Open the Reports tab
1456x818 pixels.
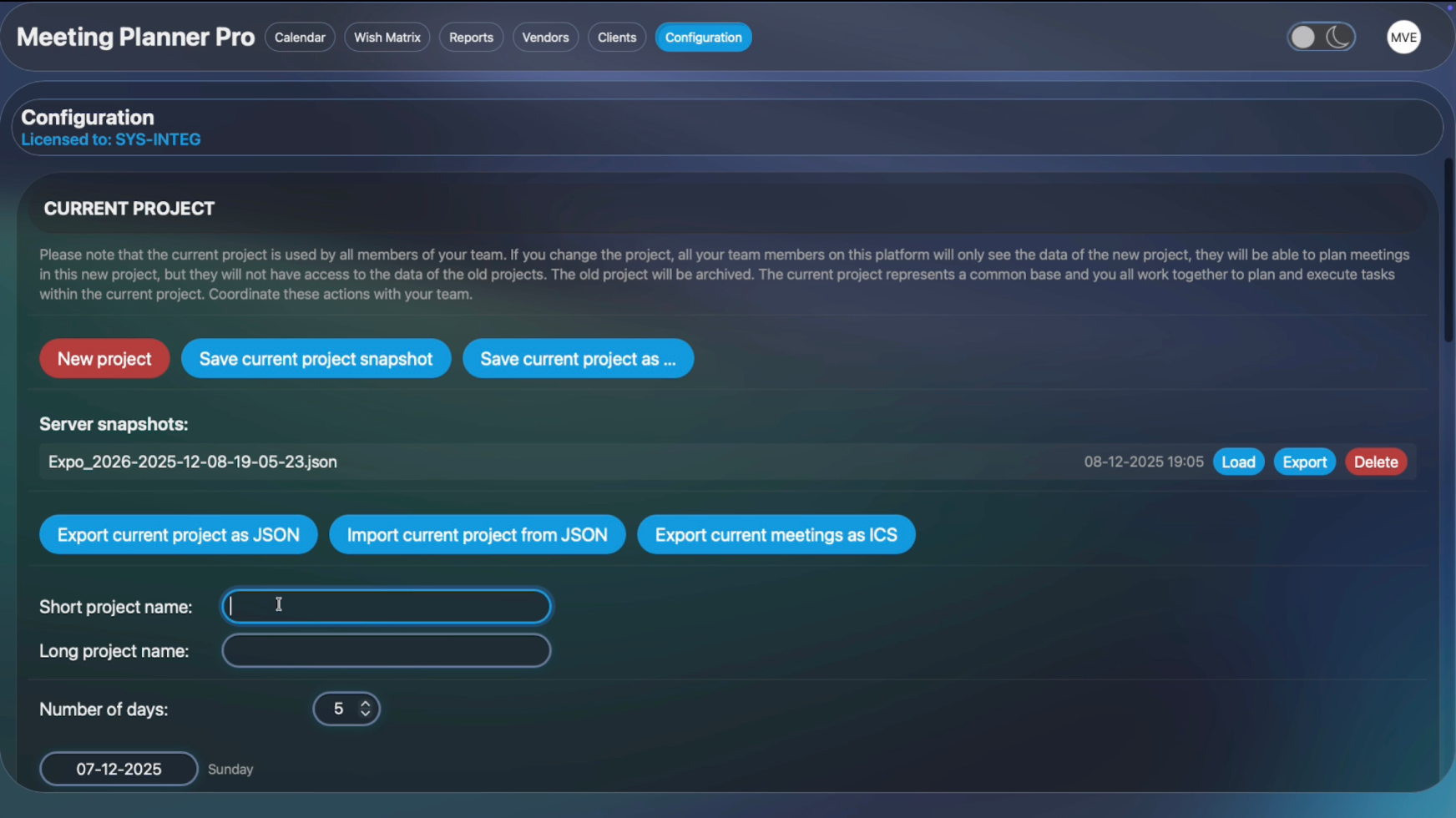[471, 38]
